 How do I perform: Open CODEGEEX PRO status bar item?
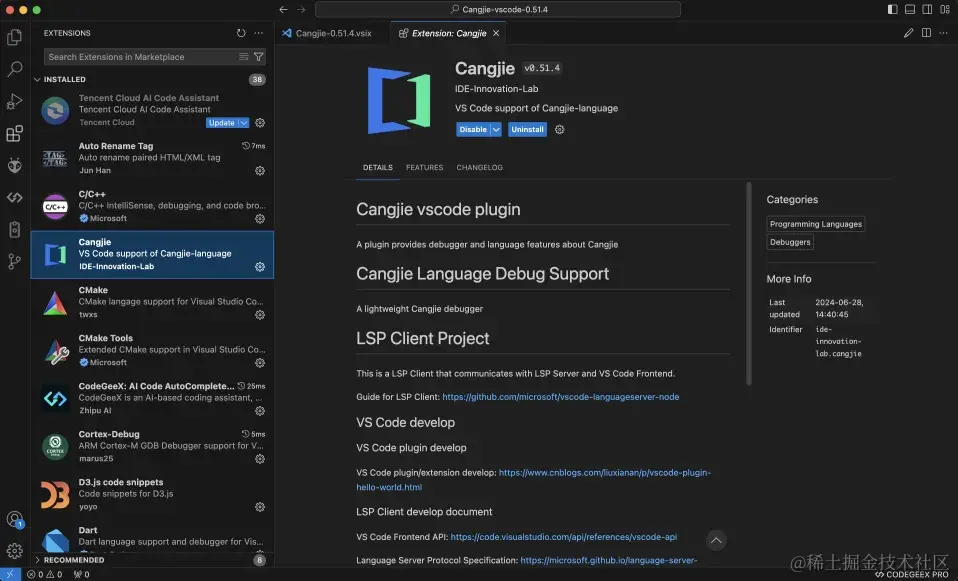912,574
